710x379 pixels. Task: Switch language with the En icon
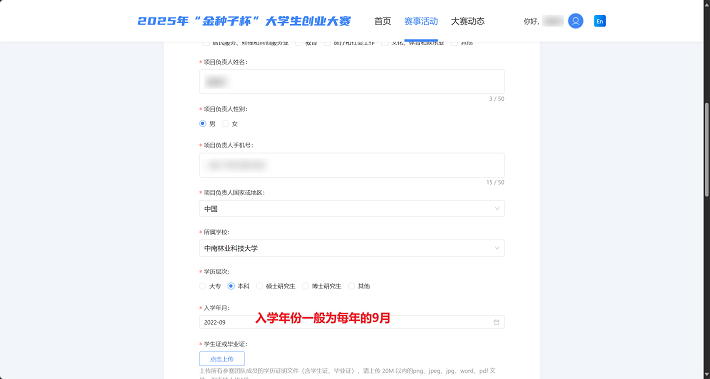(x=600, y=21)
